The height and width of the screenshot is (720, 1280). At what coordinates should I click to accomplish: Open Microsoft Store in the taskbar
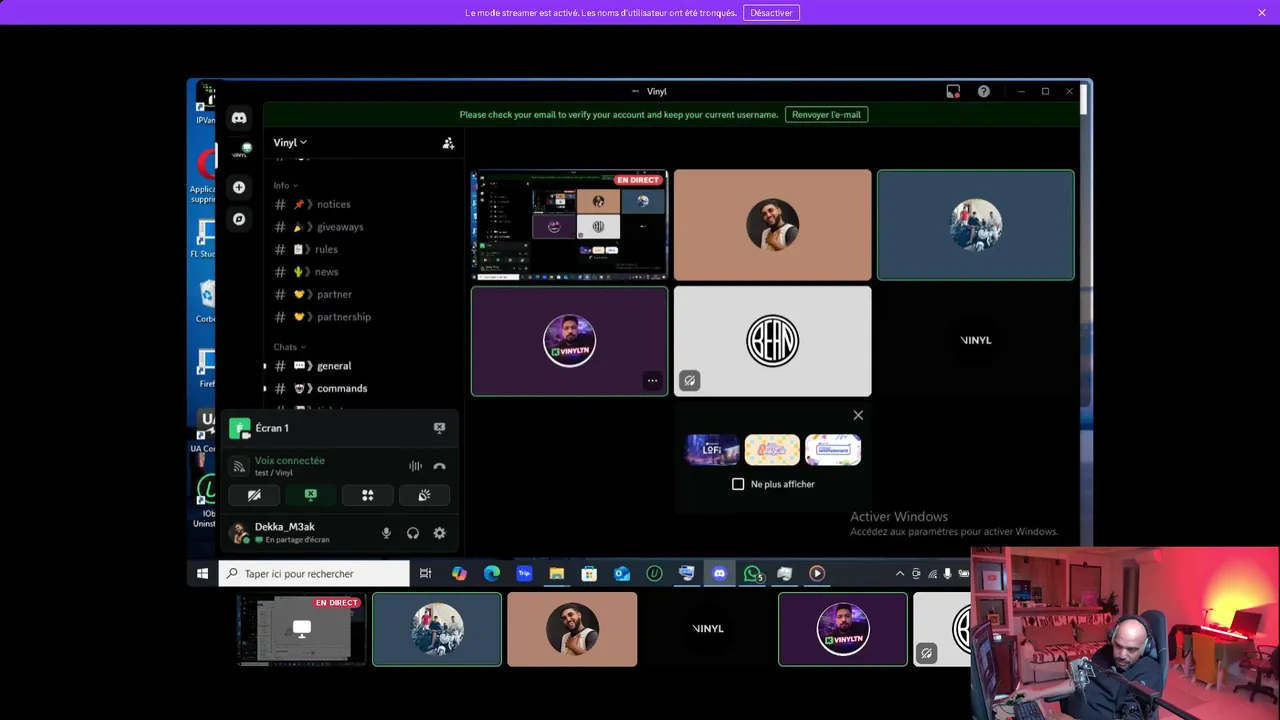pyautogui.click(x=589, y=573)
